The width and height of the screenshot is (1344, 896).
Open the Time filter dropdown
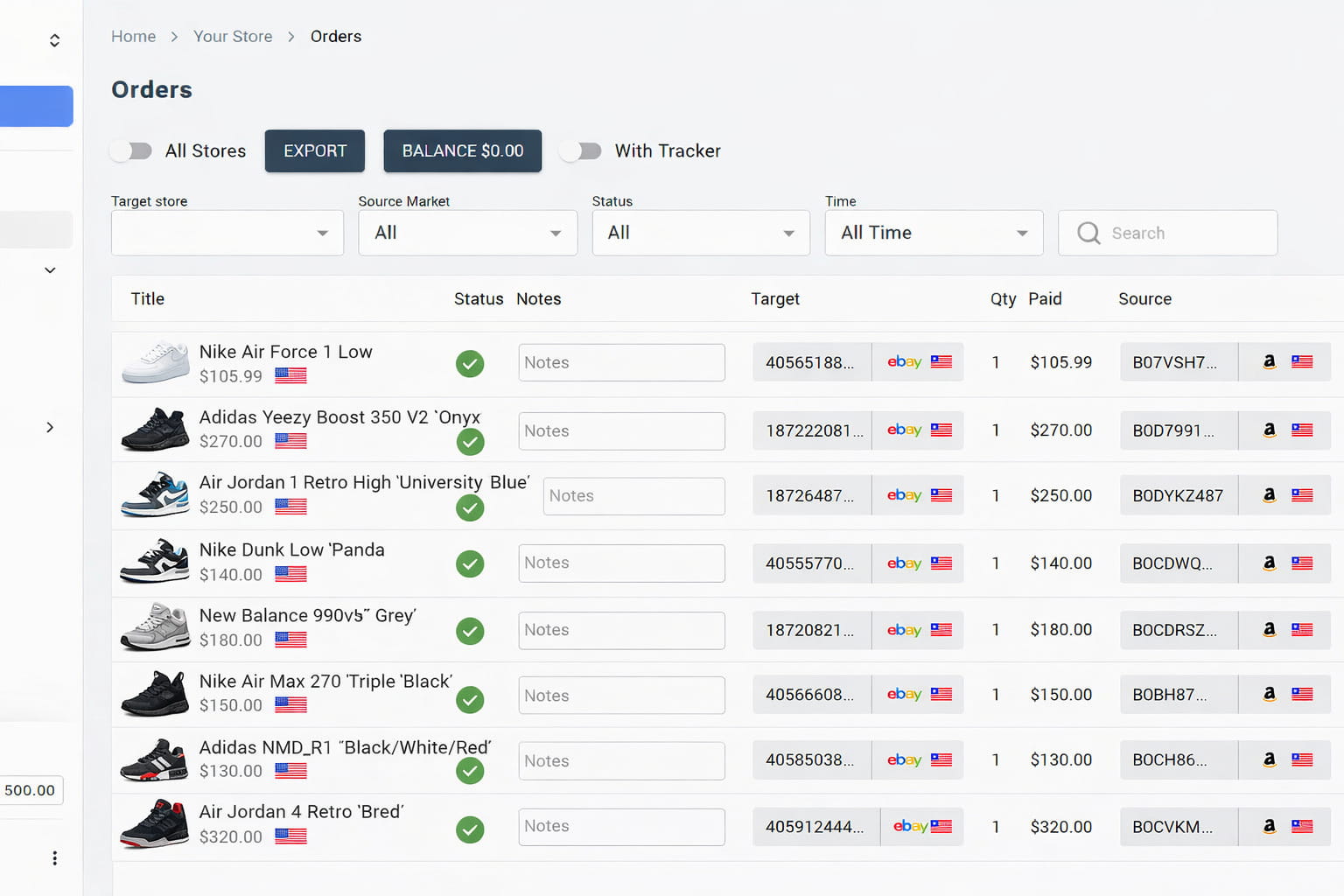[x=934, y=233]
